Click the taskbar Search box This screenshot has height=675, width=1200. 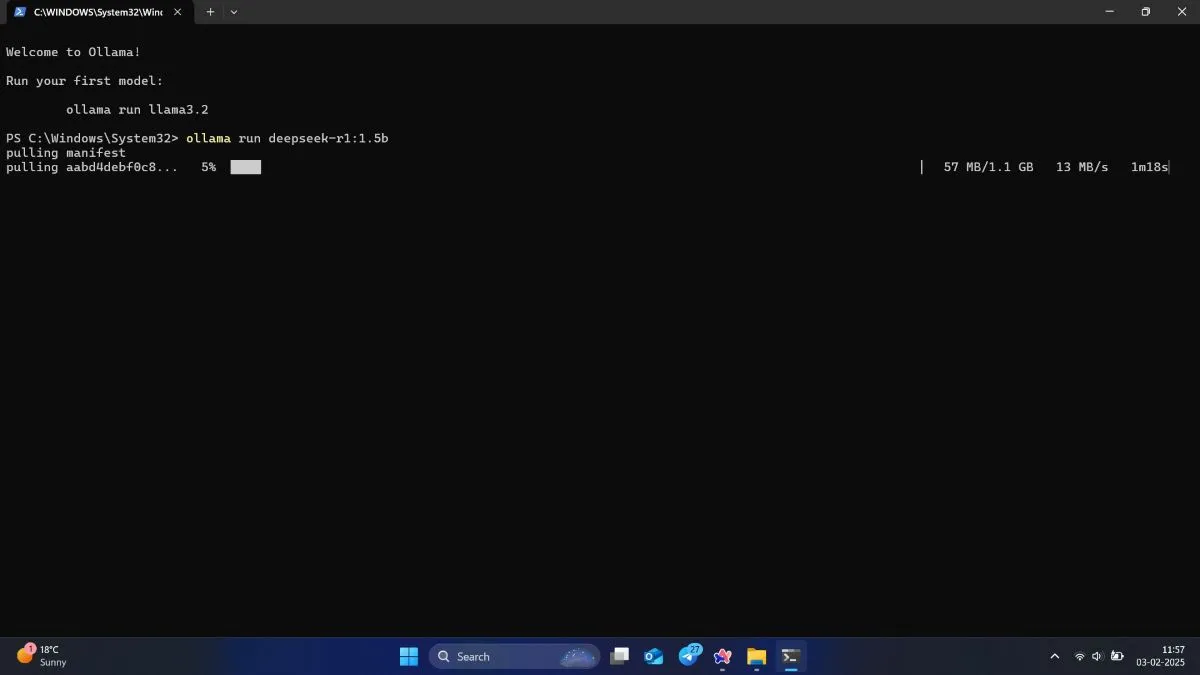[514, 656]
